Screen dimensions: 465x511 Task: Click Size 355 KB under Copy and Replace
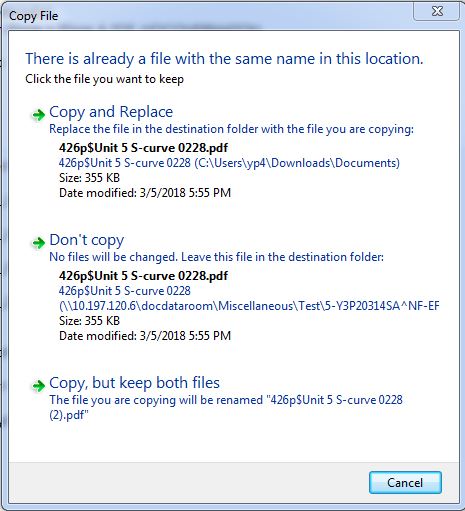[89, 178]
